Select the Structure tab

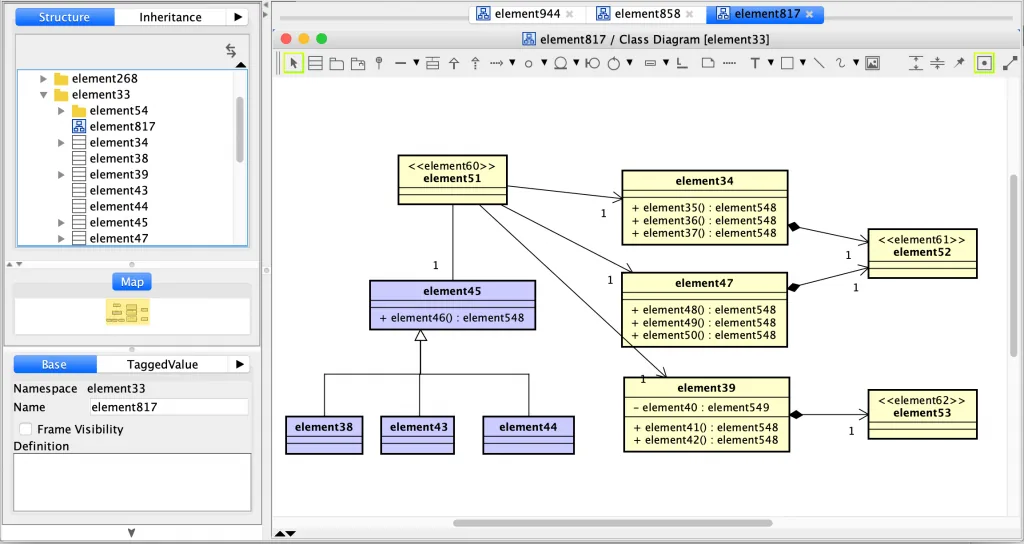pyautogui.click(x=64, y=17)
